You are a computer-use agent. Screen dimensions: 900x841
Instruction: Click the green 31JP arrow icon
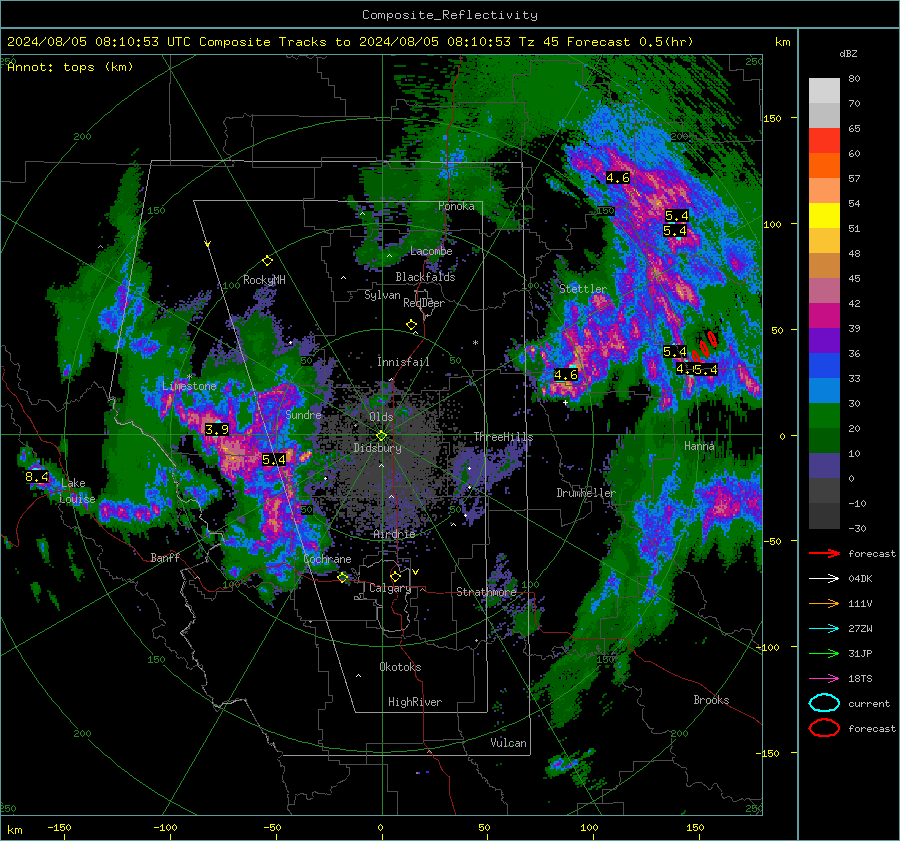click(824, 653)
